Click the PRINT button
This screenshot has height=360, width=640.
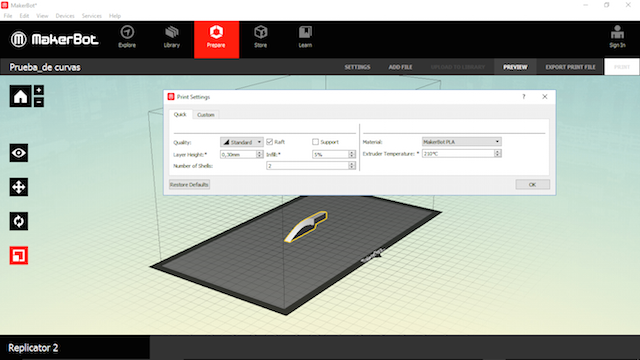tap(622, 67)
